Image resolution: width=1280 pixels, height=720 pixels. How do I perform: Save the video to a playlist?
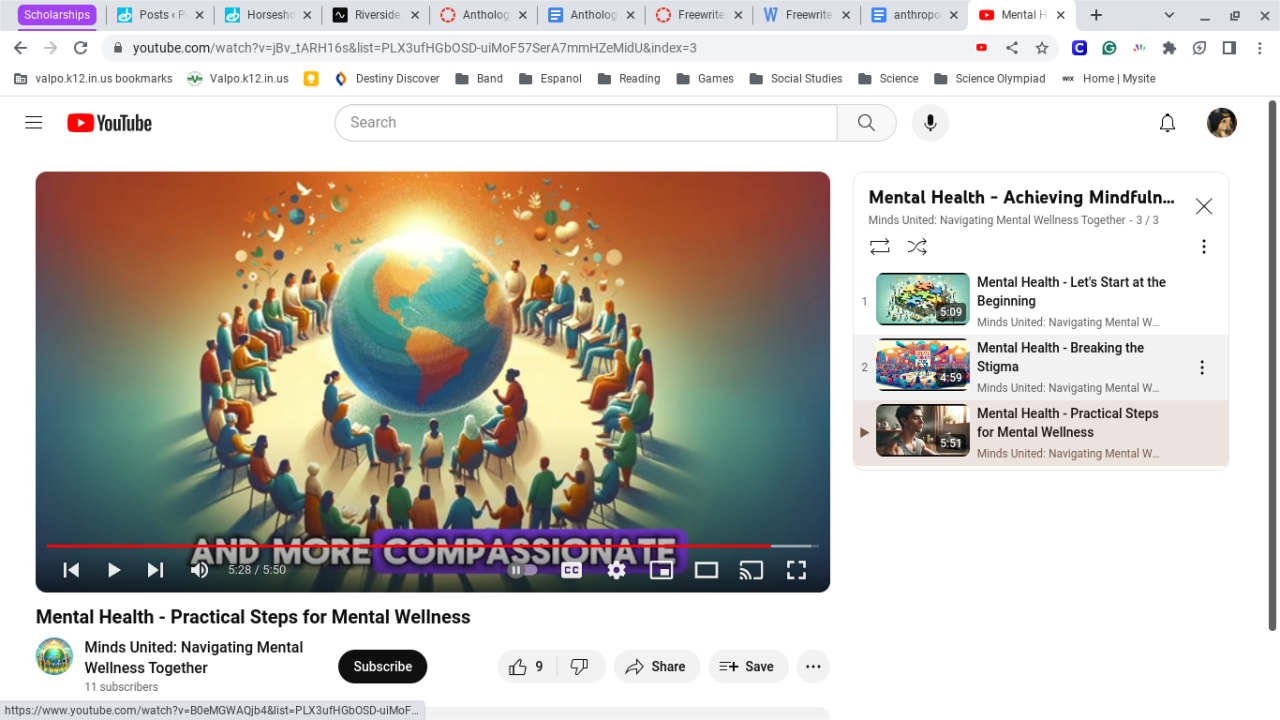(x=748, y=667)
